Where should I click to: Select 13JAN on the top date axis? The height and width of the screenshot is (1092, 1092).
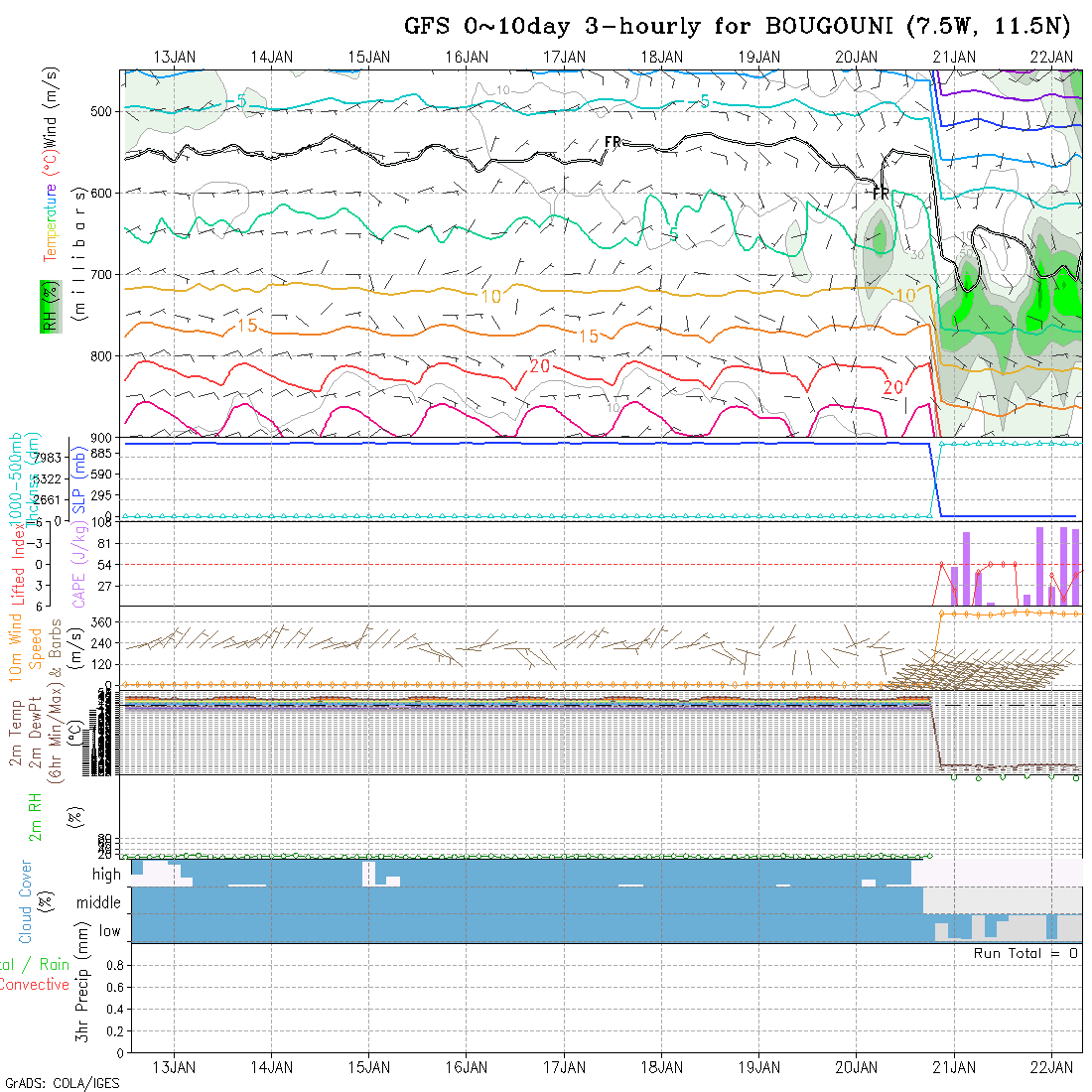pyautogui.click(x=175, y=57)
